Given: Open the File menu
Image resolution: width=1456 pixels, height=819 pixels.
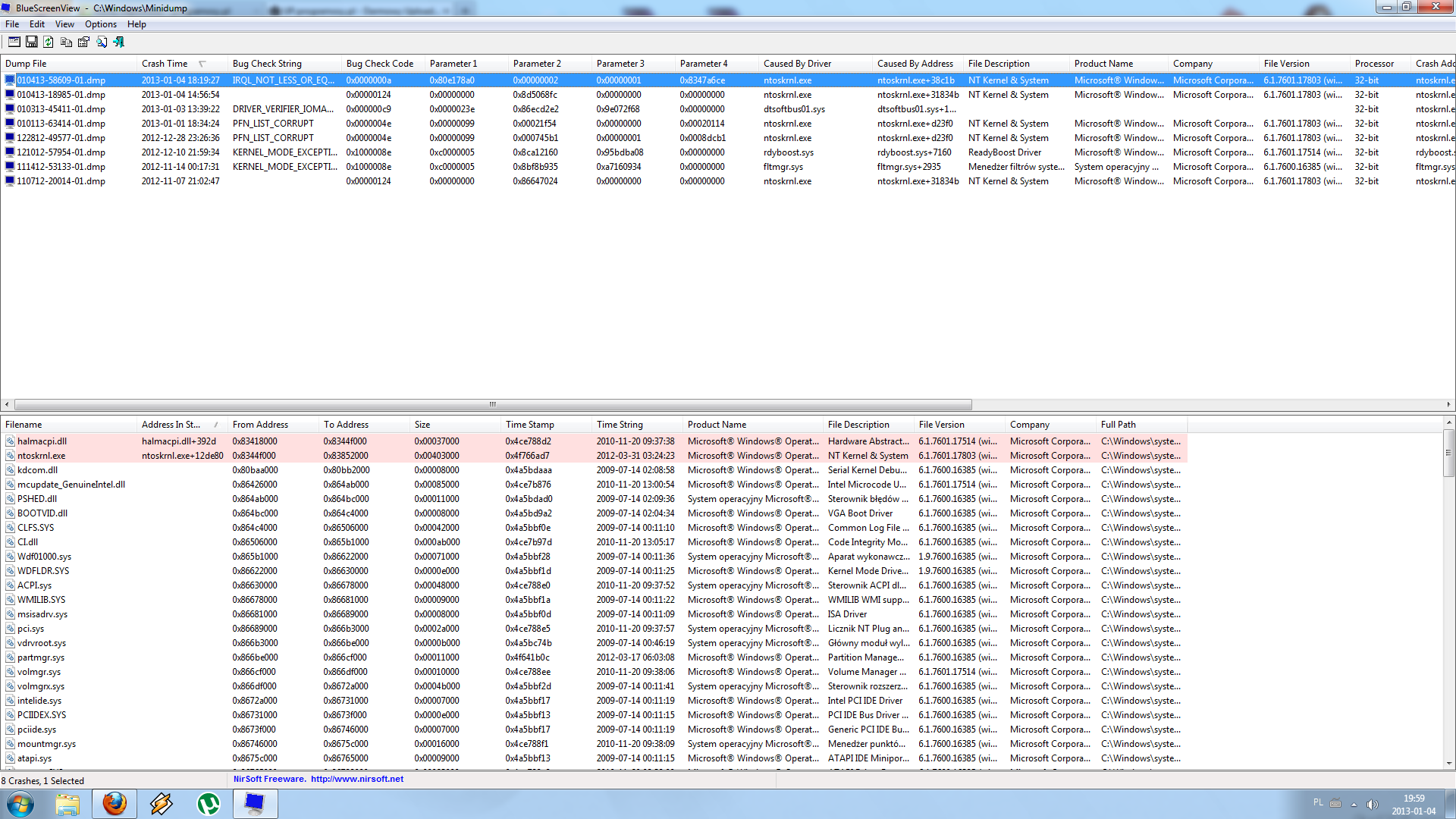Looking at the screenshot, I should [x=12, y=24].
